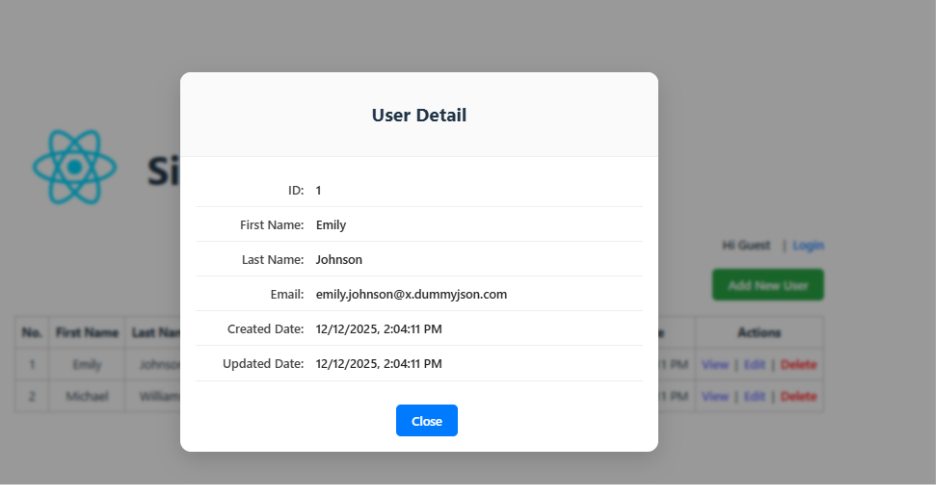Screen dimensions: 936x486
Task: Click the email address emily.johnson@x.dummyjson.com
Action: [x=411, y=294]
